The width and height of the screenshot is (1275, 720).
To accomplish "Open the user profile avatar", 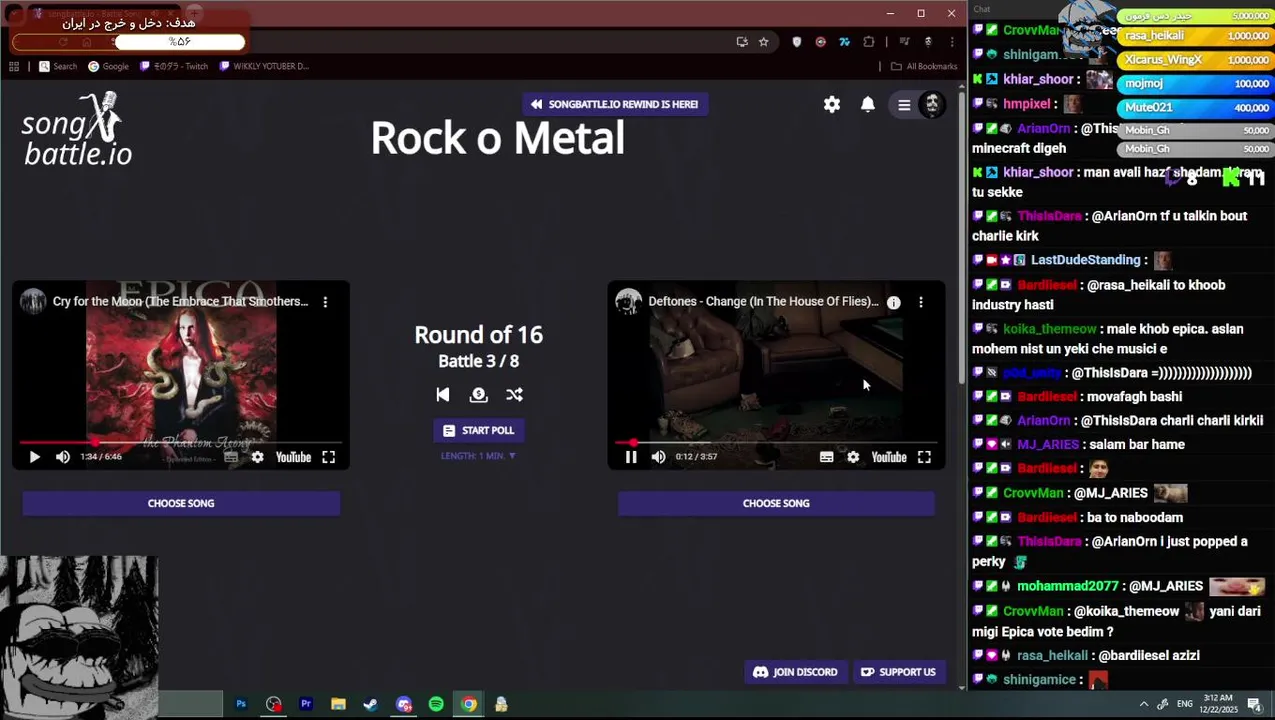I will click(x=932, y=104).
